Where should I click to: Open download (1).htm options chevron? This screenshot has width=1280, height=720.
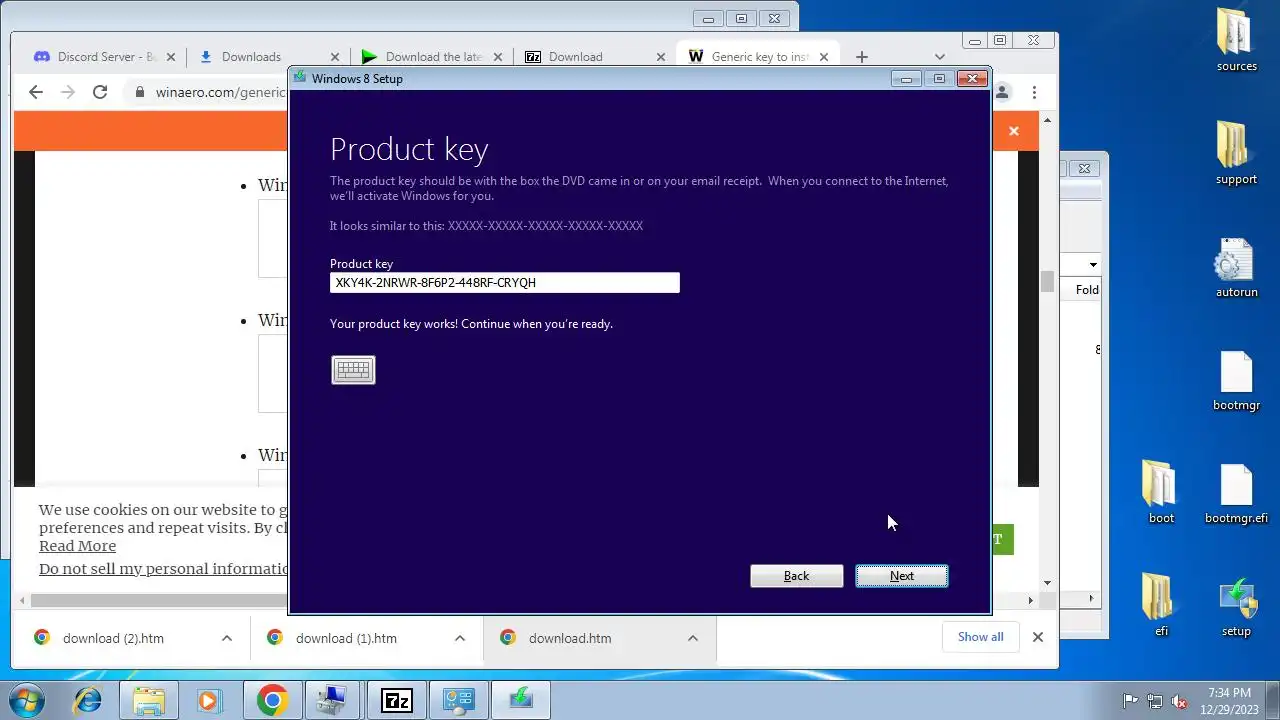(460, 638)
